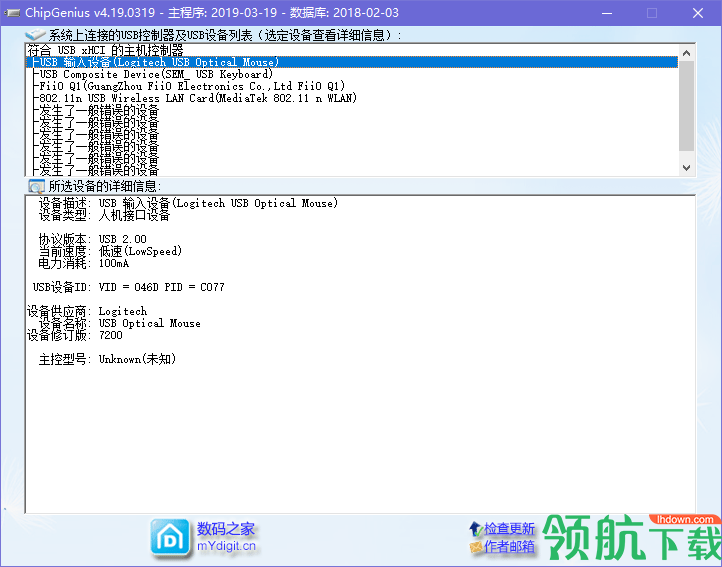
Task: Click device list scroll down arrow
Action: pyautogui.click(x=687, y=167)
